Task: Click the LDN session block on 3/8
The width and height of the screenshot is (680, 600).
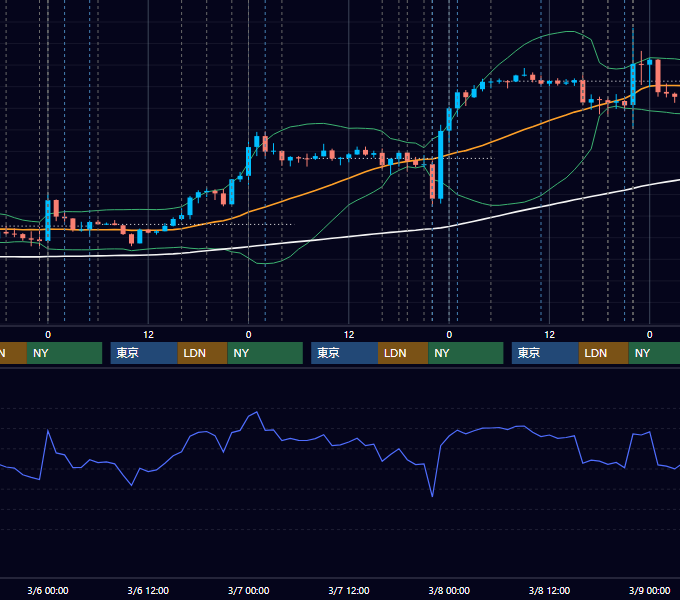Action: (x=604, y=353)
